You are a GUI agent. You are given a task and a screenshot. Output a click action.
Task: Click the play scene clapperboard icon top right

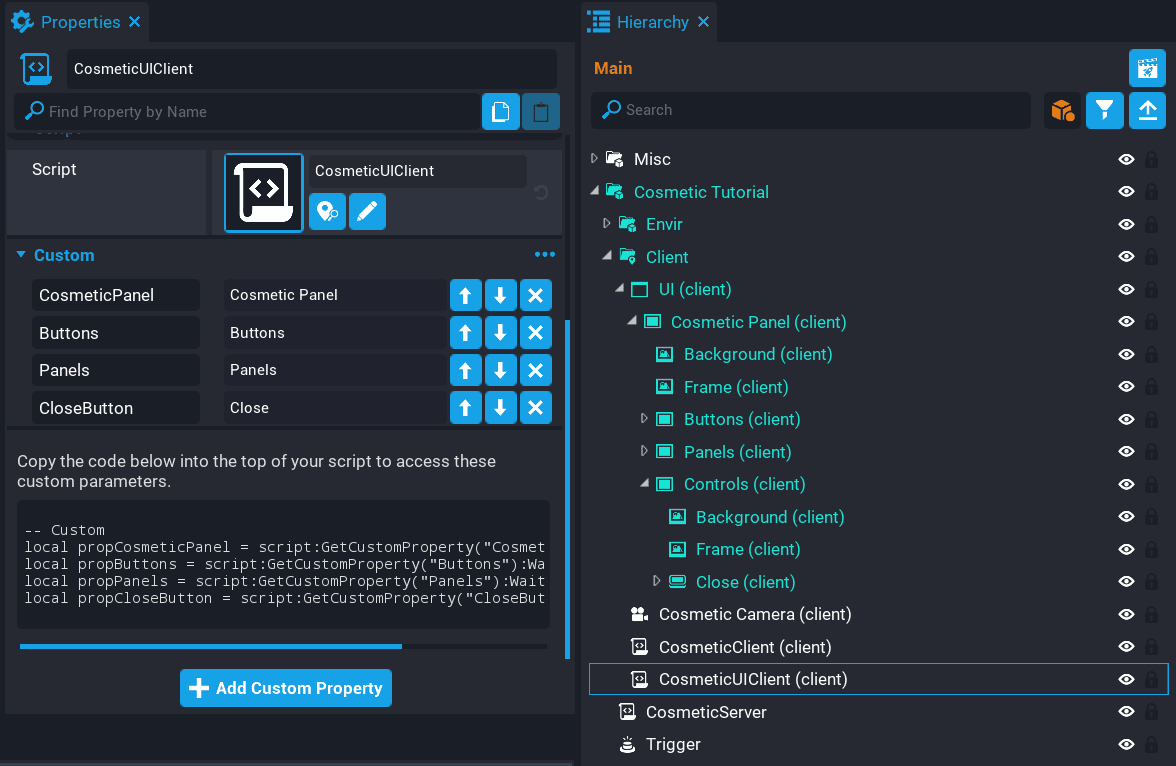[x=1147, y=68]
